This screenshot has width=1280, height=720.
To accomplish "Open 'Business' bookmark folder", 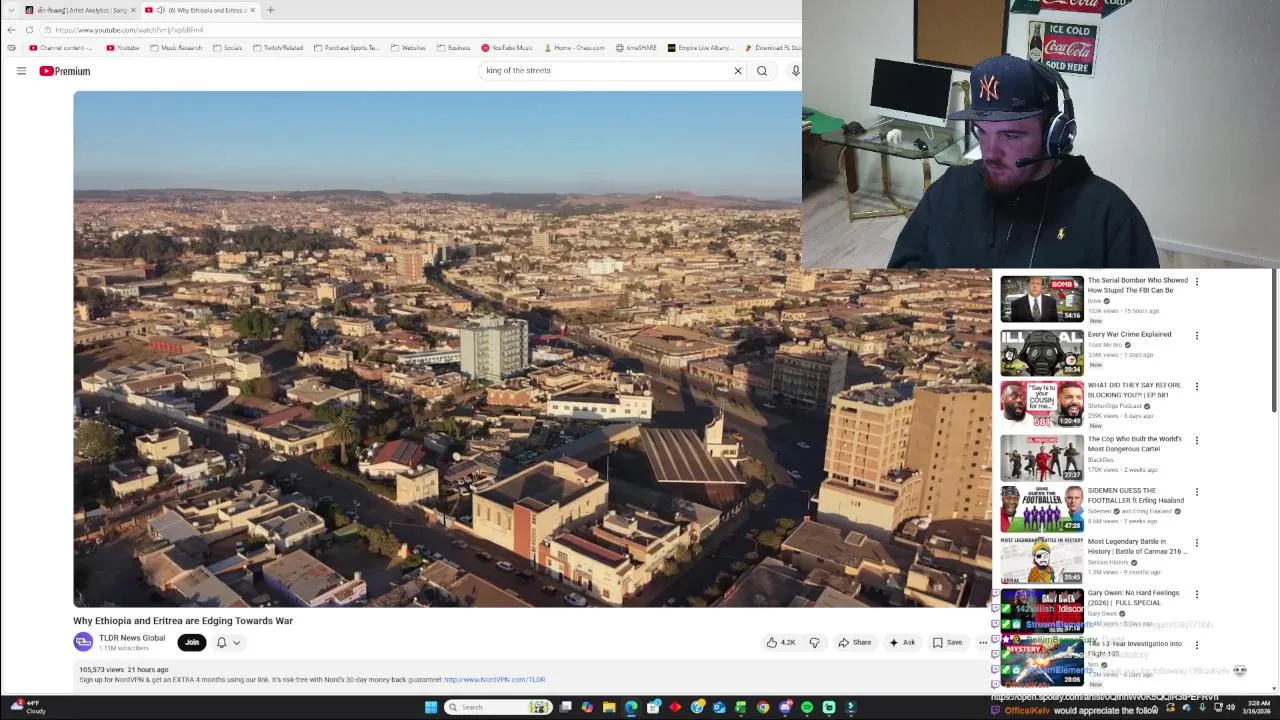I will [x=453, y=48].
